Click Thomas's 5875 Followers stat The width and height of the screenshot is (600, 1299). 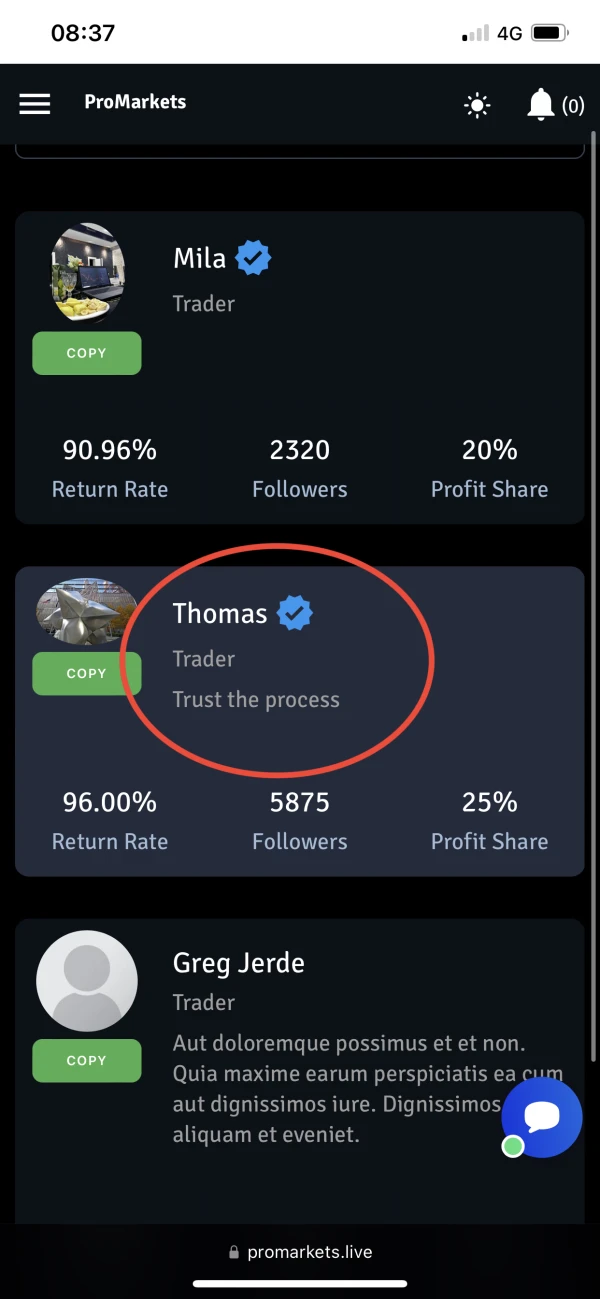[x=300, y=821]
